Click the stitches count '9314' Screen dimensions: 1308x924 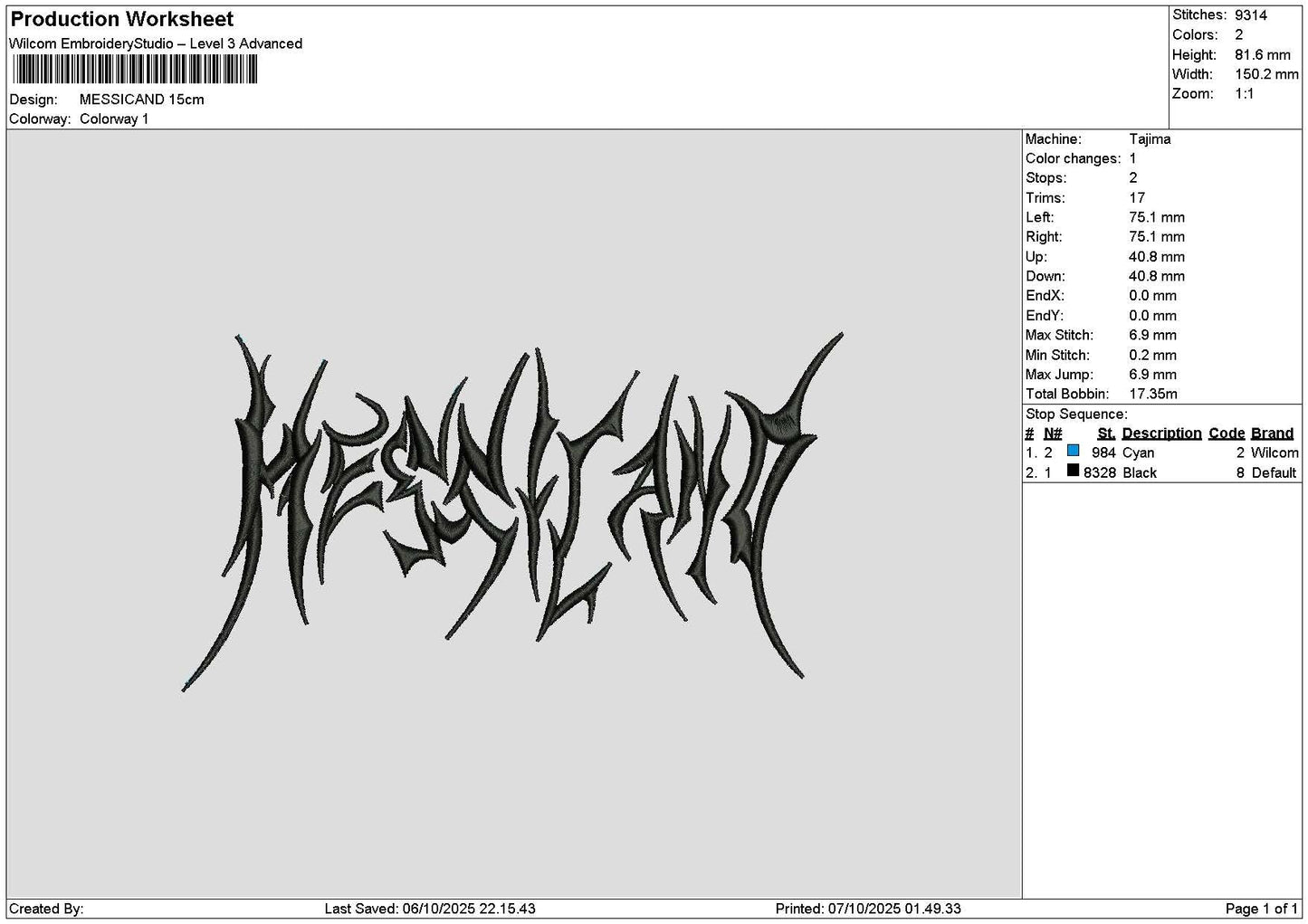tap(1251, 15)
